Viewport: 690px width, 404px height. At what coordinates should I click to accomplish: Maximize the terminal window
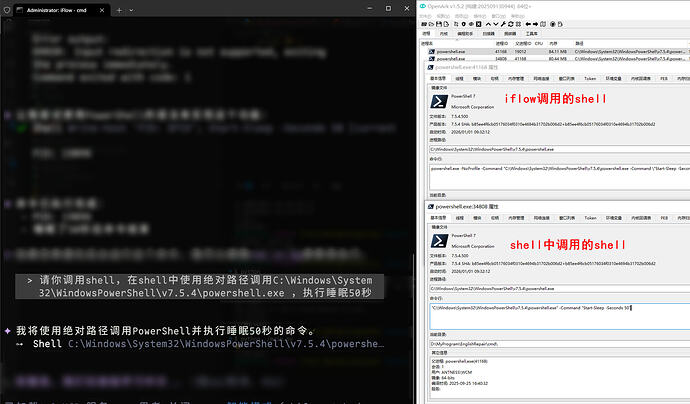[388, 8]
